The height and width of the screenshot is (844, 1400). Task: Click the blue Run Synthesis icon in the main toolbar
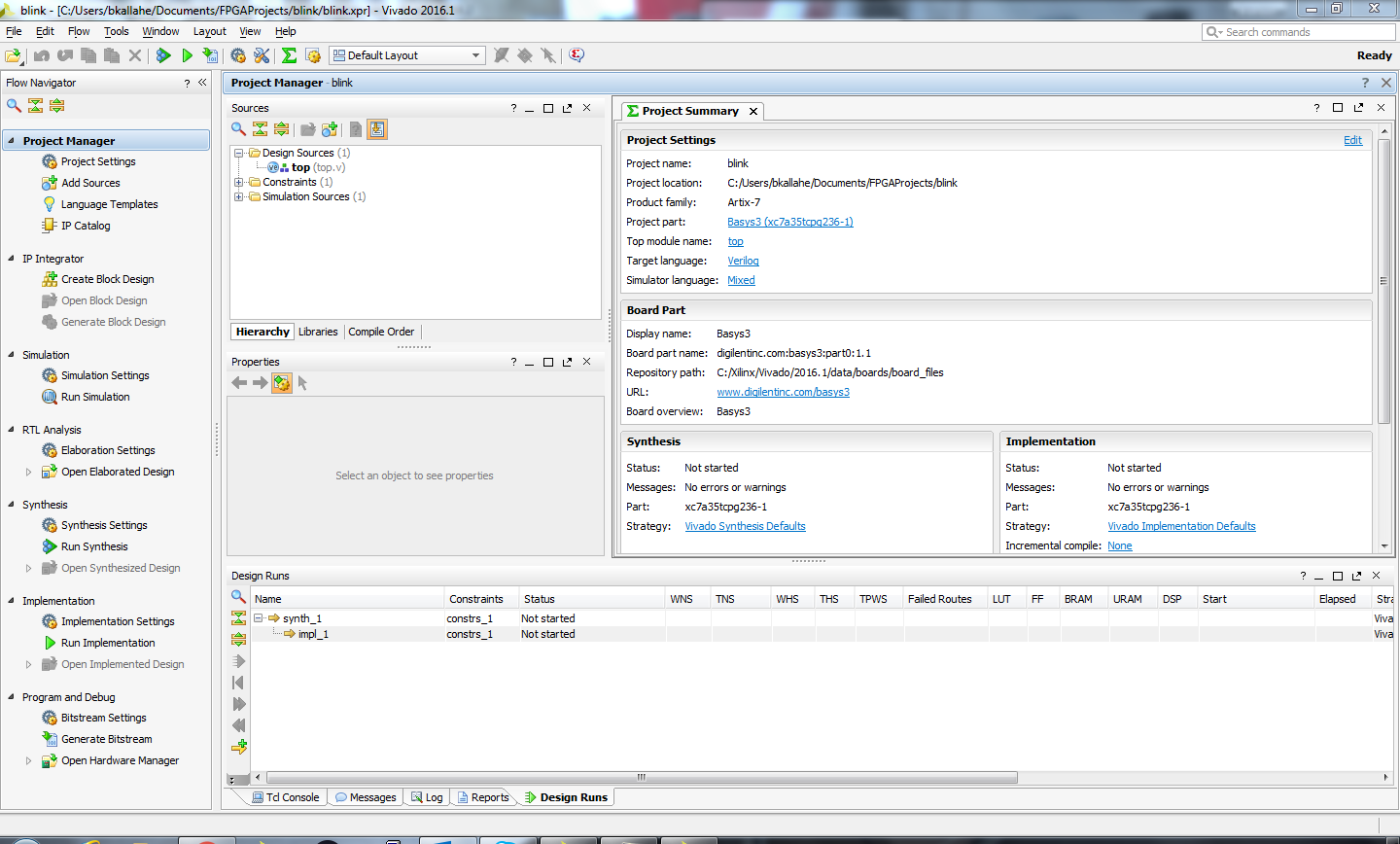point(163,55)
